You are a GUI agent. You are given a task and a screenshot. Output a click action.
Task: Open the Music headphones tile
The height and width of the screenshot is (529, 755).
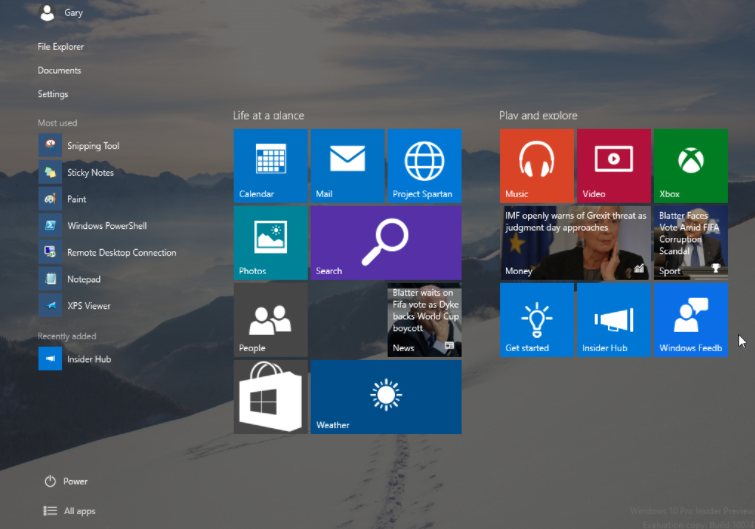[x=536, y=166]
